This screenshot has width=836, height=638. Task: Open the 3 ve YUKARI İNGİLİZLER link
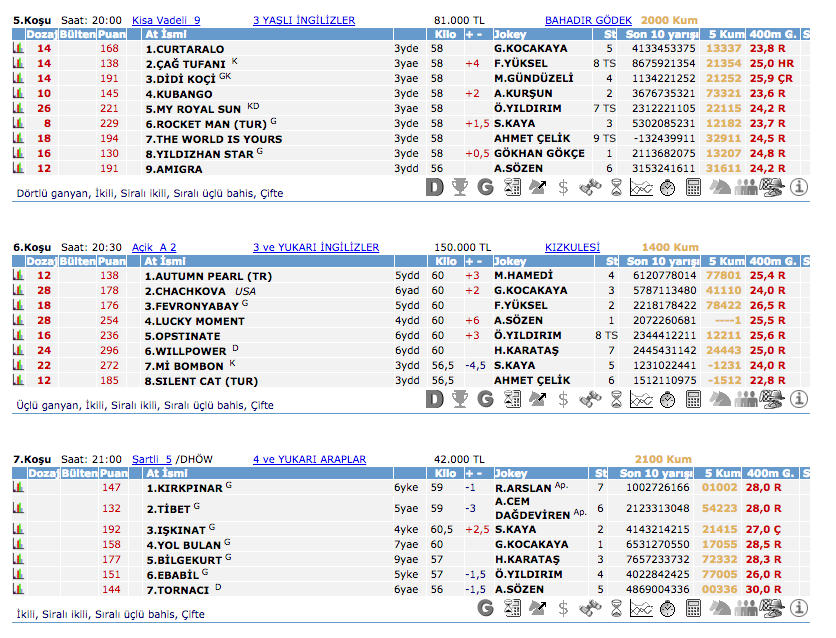pyautogui.click(x=316, y=247)
